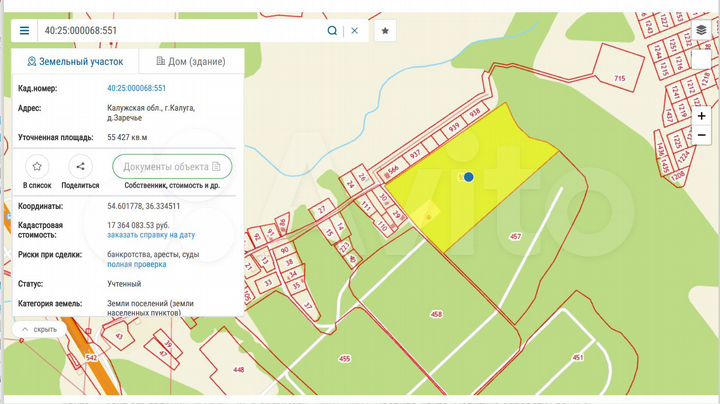Click the search magnifier icon
Image resolution: width=720 pixels, height=404 pixels.
332,31
